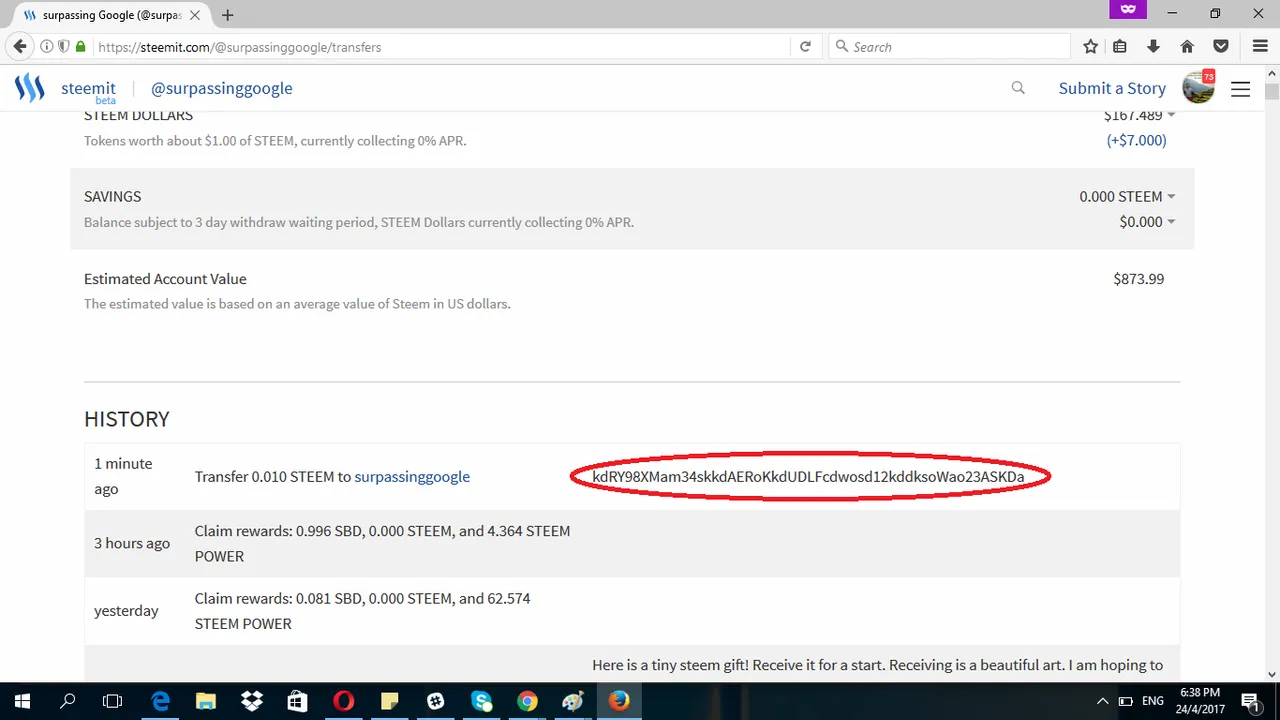Viewport: 1280px width, 720px height.
Task: Click 'Claim rewards: 0.996 SBD' history entry
Action: coord(382,543)
